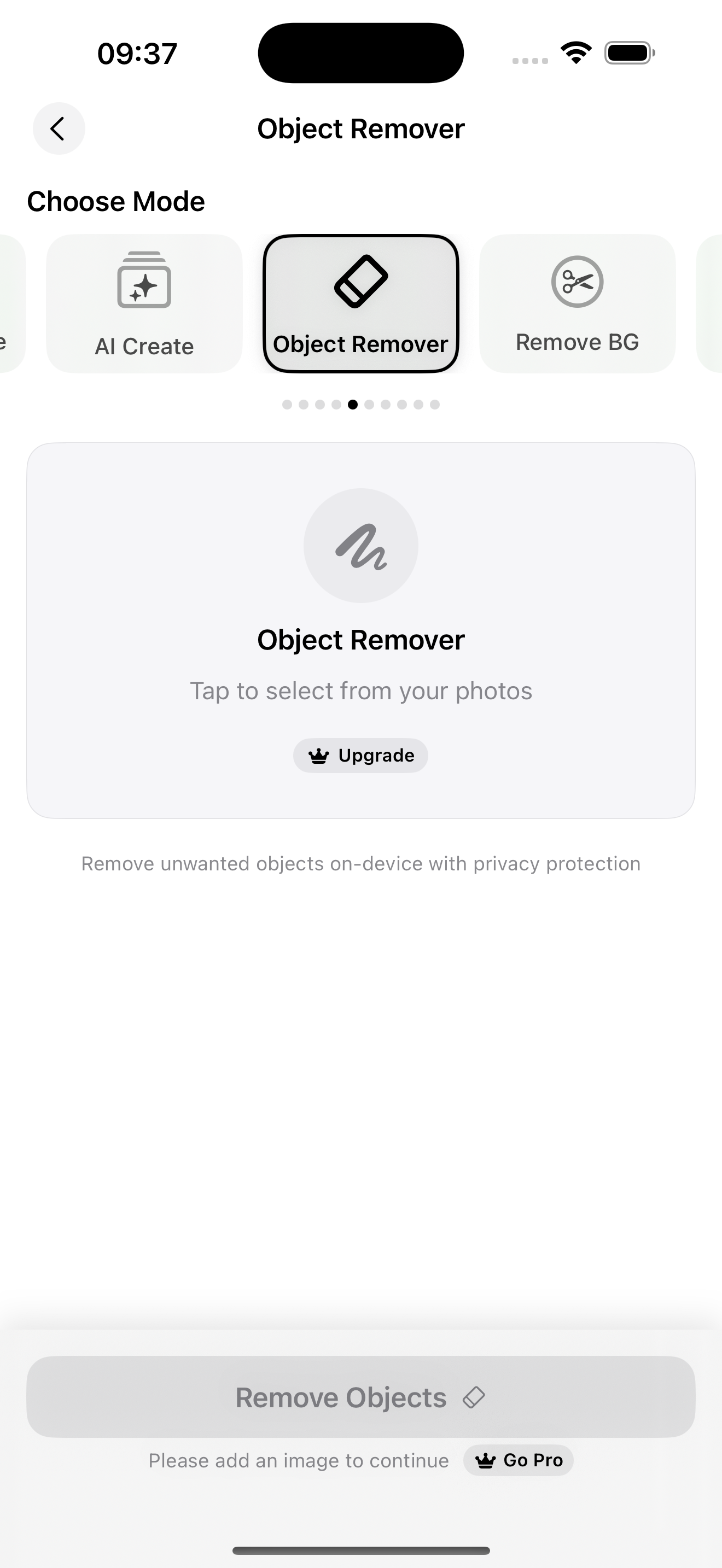Check the Wi-Fi status icon

tap(576, 53)
